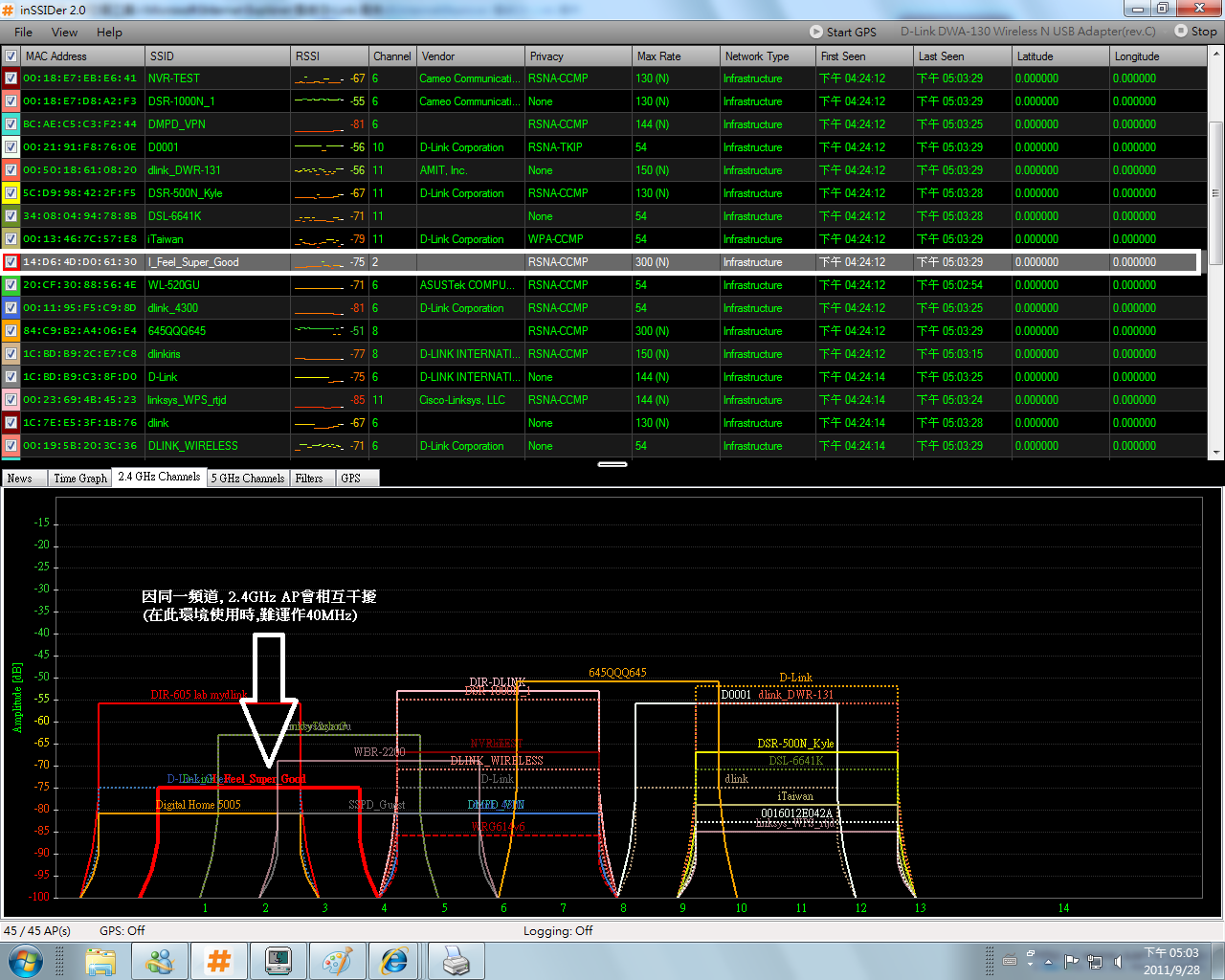Open the taskbar clock showing 05:03
The width and height of the screenshot is (1225, 980).
click(x=1171, y=961)
